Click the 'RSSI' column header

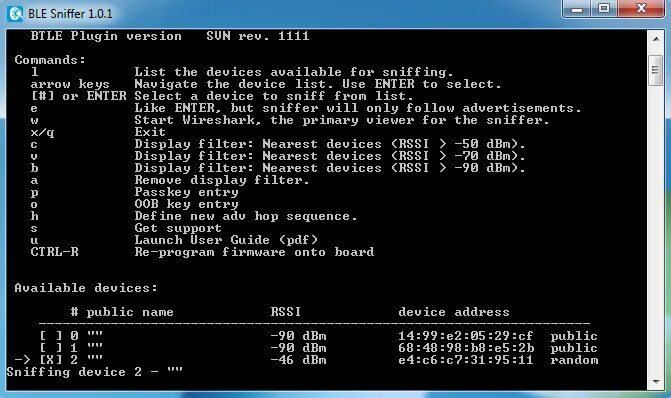(x=285, y=312)
